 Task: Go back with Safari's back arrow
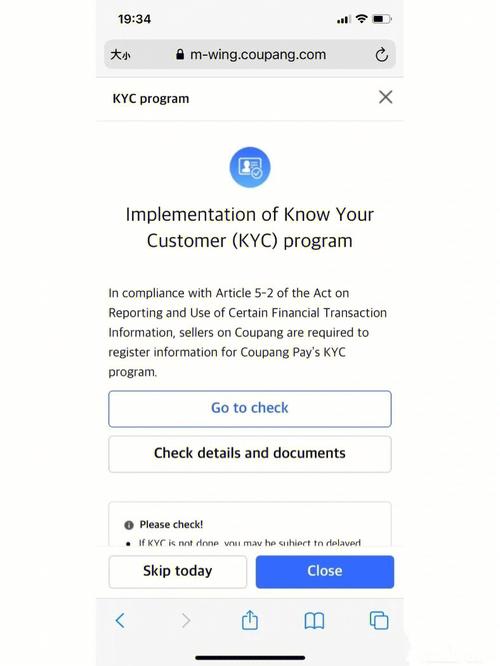pyautogui.click(x=120, y=621)
